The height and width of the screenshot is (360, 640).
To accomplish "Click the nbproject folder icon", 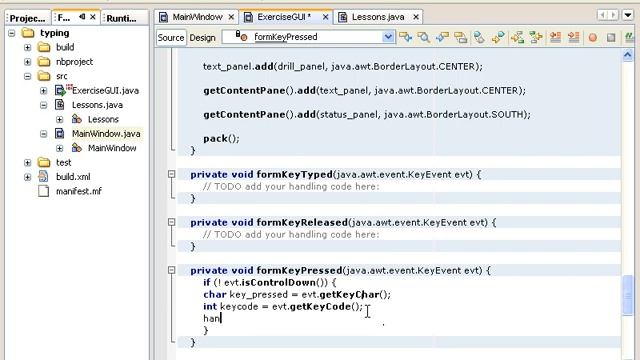I will pos(44,62).
